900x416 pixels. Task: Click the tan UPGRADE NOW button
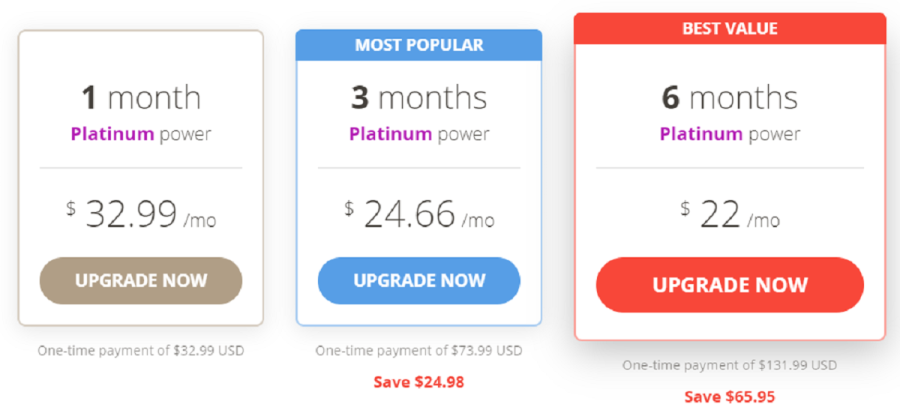pyautogui.click(x=141, y=281)
